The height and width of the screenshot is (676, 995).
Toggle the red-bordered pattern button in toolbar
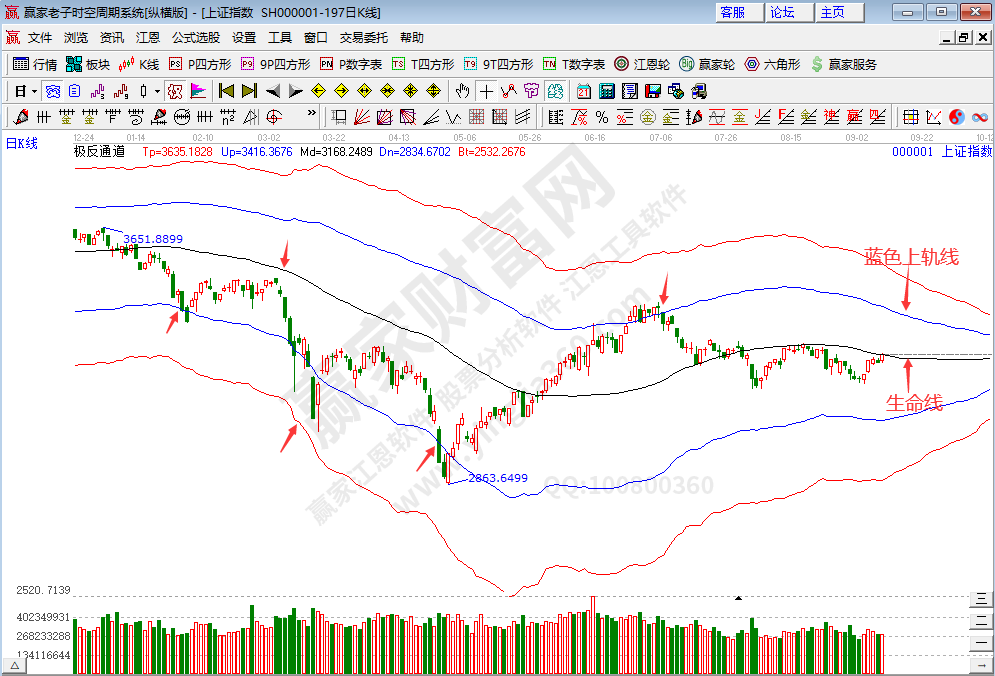click(175, 90)
